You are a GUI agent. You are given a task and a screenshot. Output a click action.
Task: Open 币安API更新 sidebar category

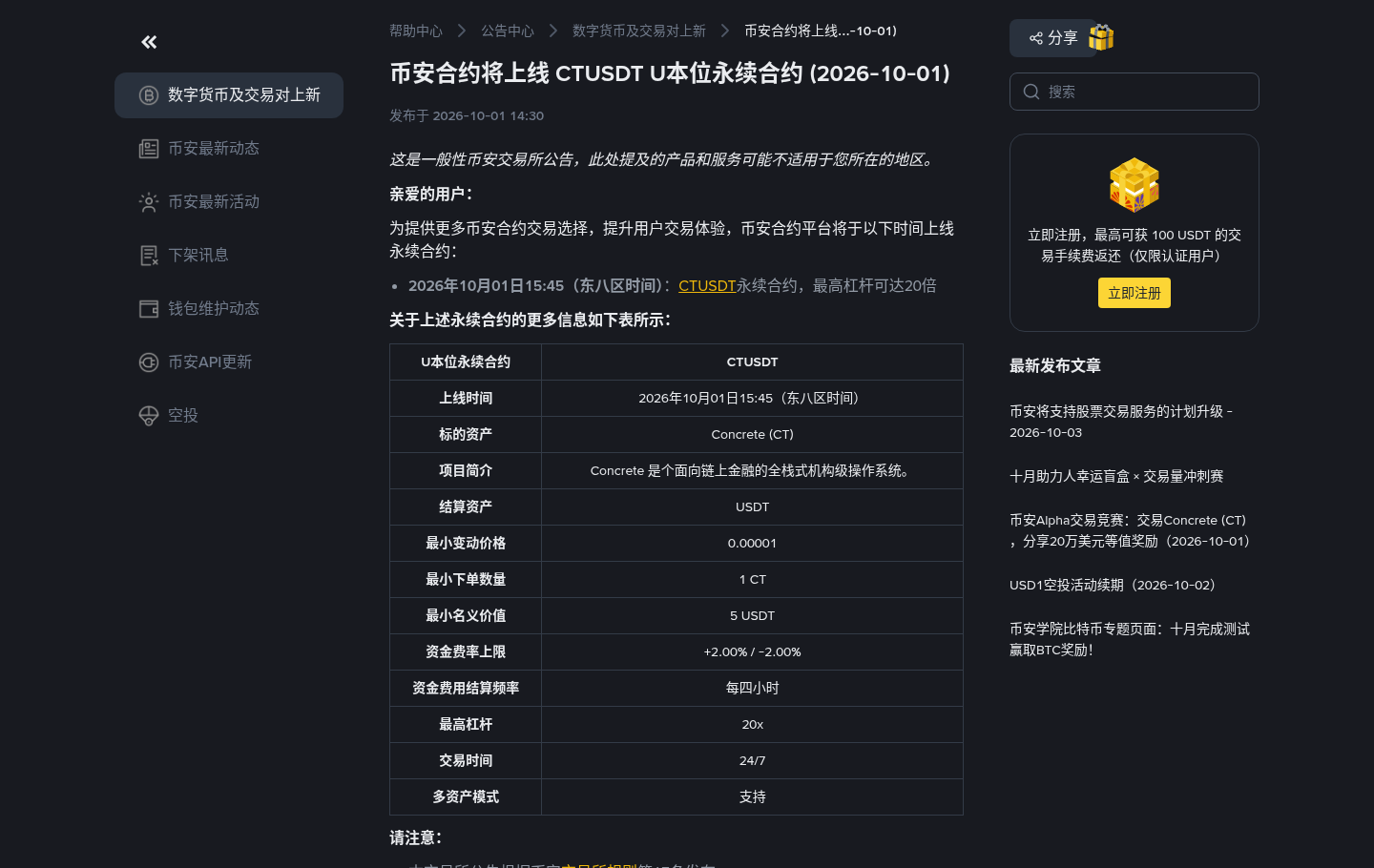(x=229, y=362)
